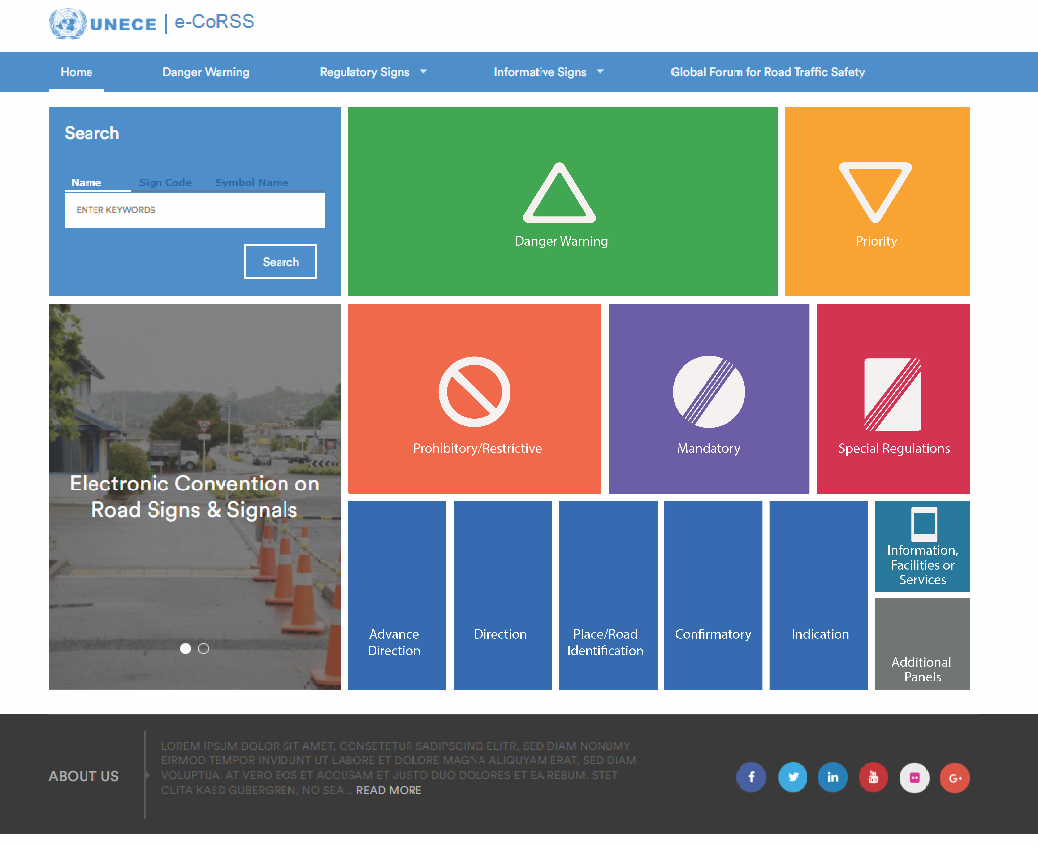1038x846 pixels.
Task: Click the Enter Keywords search field
Action: click(x=195, y=210)
